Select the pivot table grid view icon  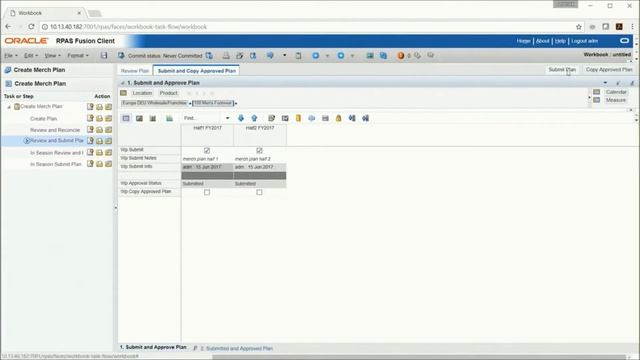pyautogui.click(x=126, y=118)
